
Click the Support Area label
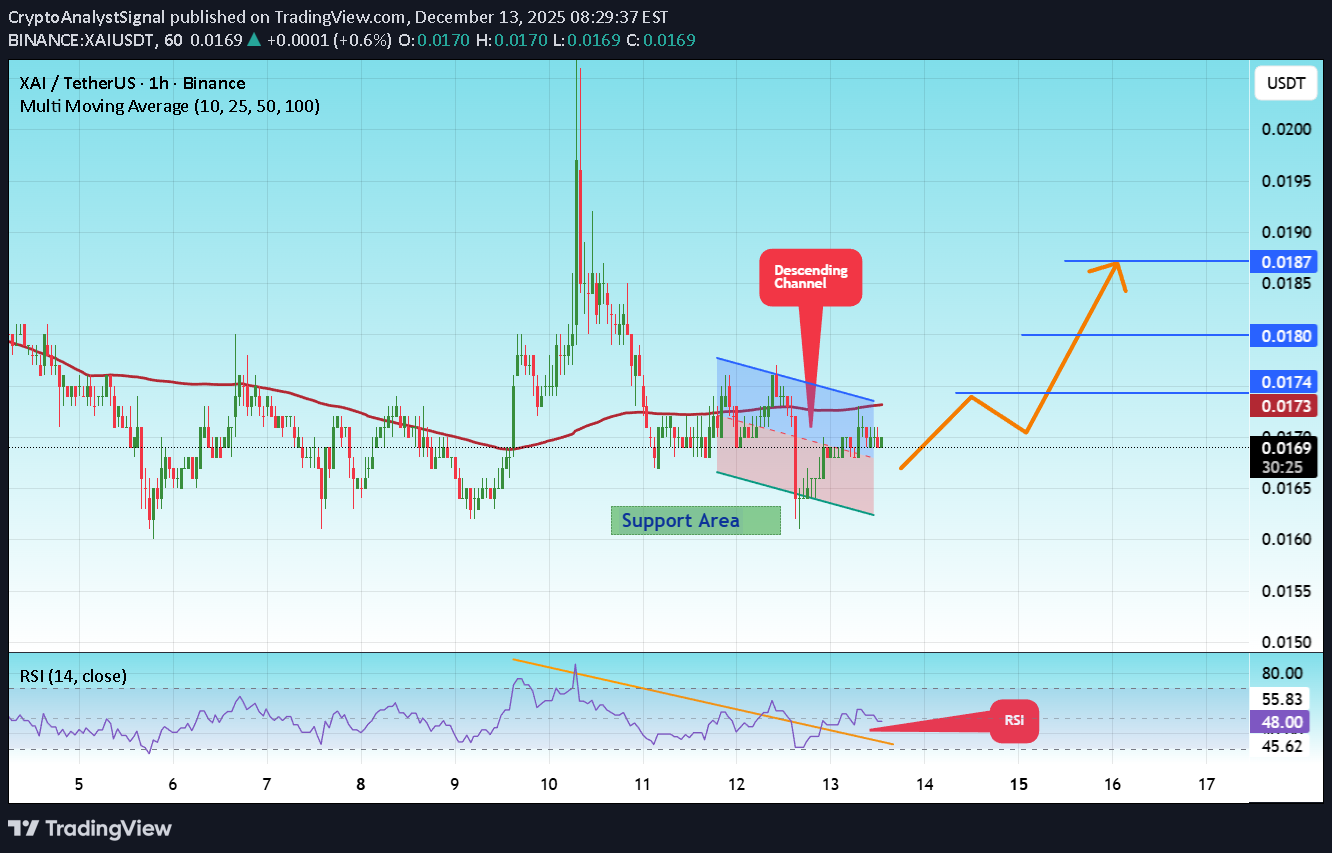click(x=695, y=520)
